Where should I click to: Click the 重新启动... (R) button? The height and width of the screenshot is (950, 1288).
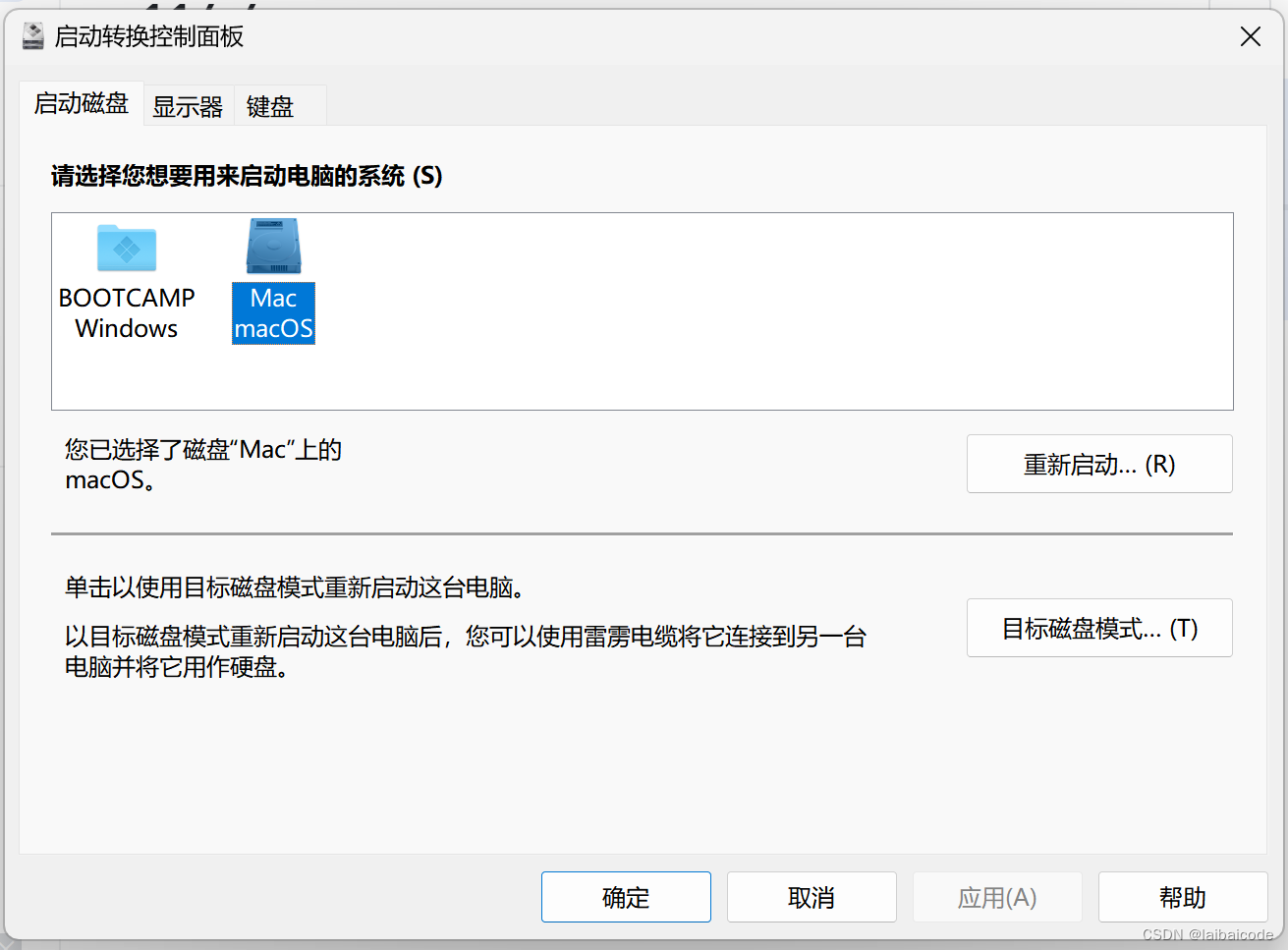(1099, 464)
